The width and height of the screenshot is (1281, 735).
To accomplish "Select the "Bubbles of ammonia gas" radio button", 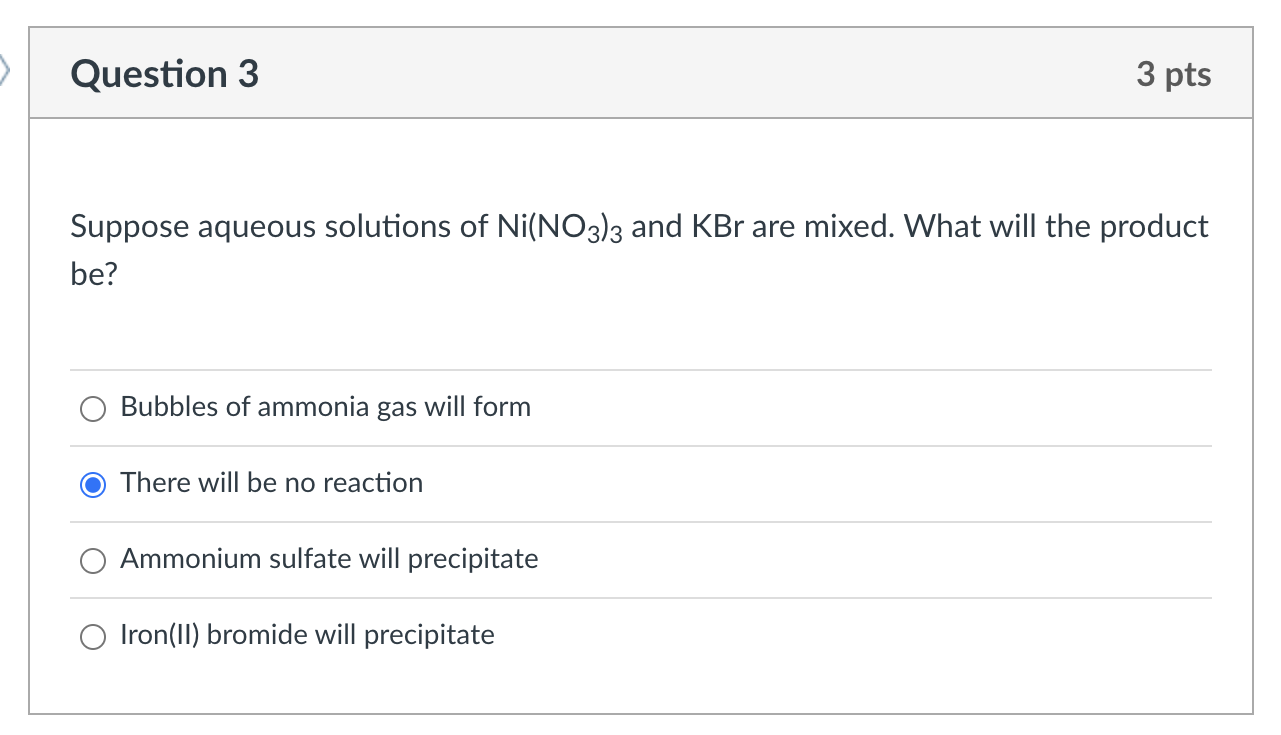I will pos(93,409).
